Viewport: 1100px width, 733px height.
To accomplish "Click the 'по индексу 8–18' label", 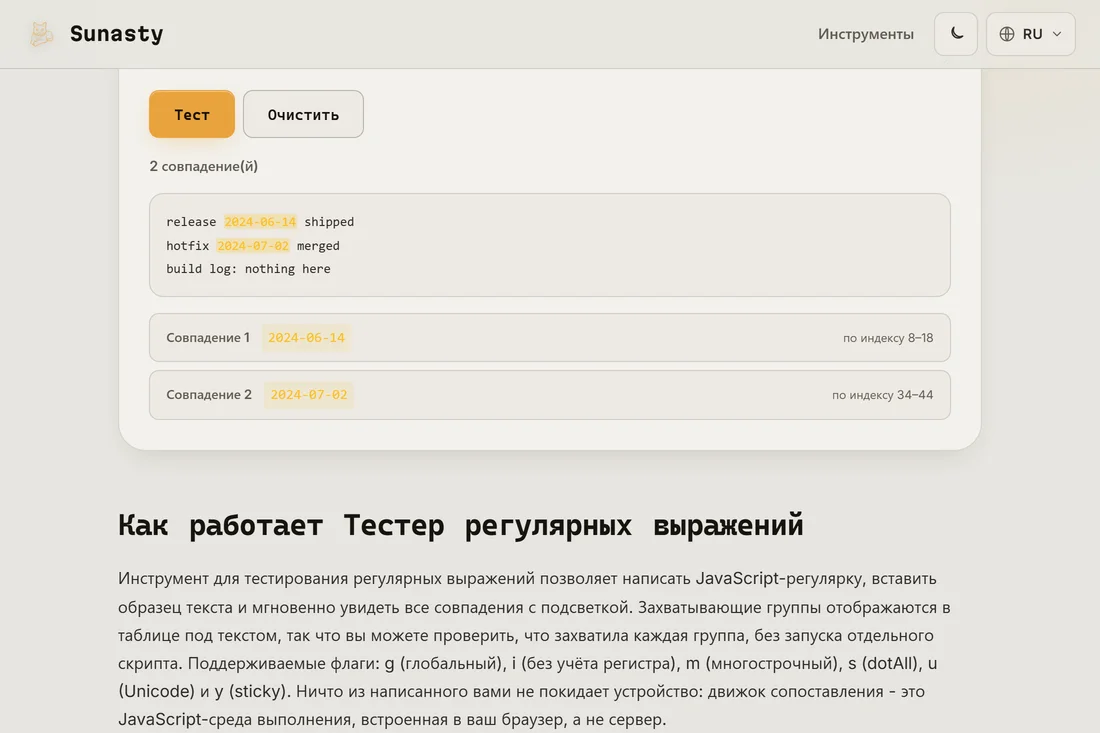I will (887, 338).
